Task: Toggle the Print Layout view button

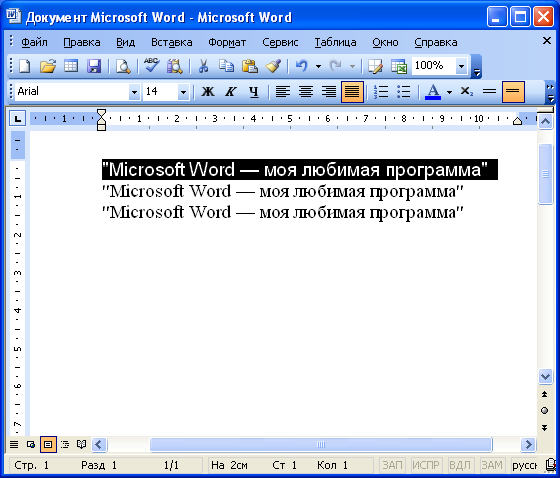Action: click(48, 444)
